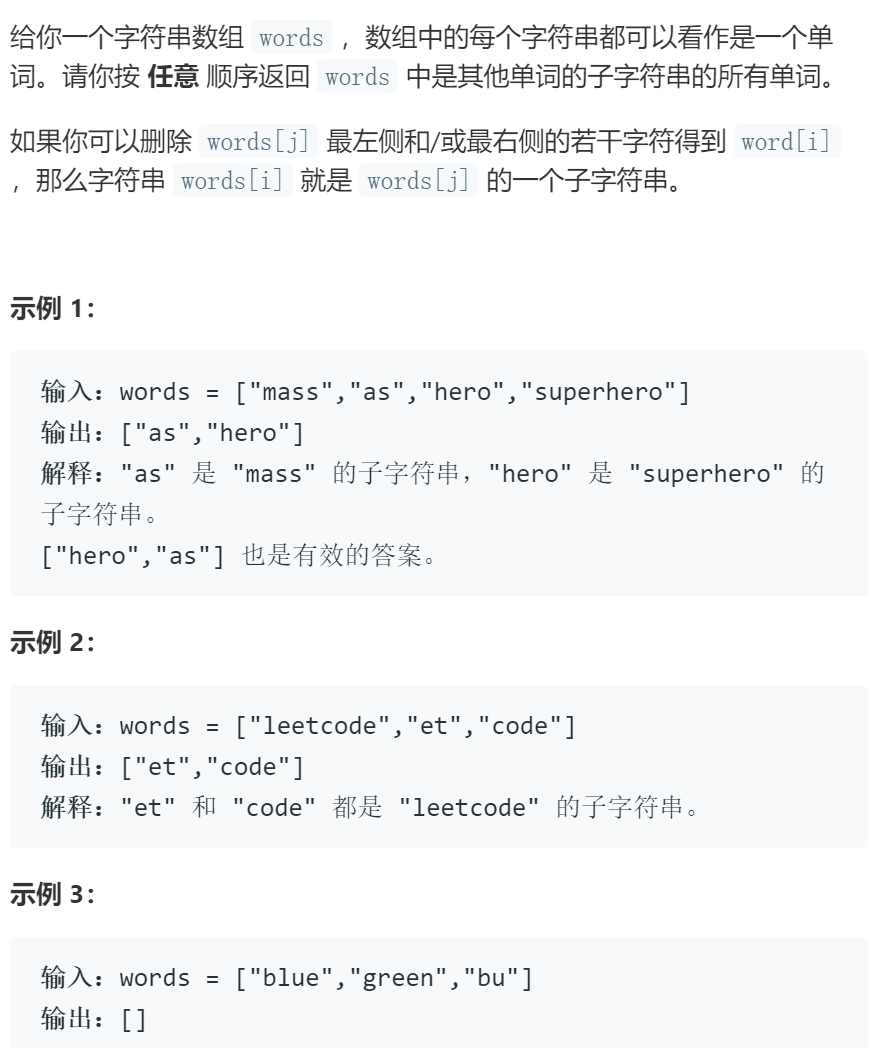Image resolution: width=874 pixels, height=1048 pixels.
Task: Click the heading 示例 3:
Action: (53, 894)
